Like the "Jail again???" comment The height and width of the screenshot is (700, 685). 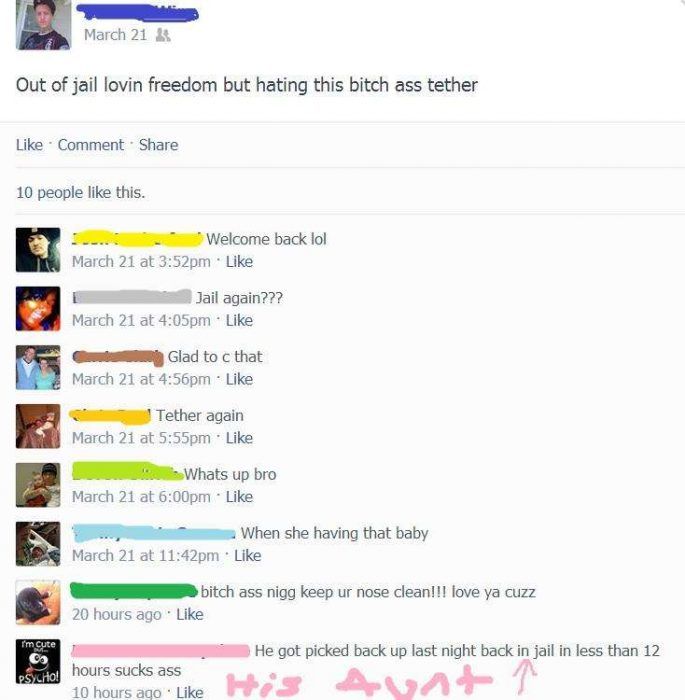tap(239, 321)
